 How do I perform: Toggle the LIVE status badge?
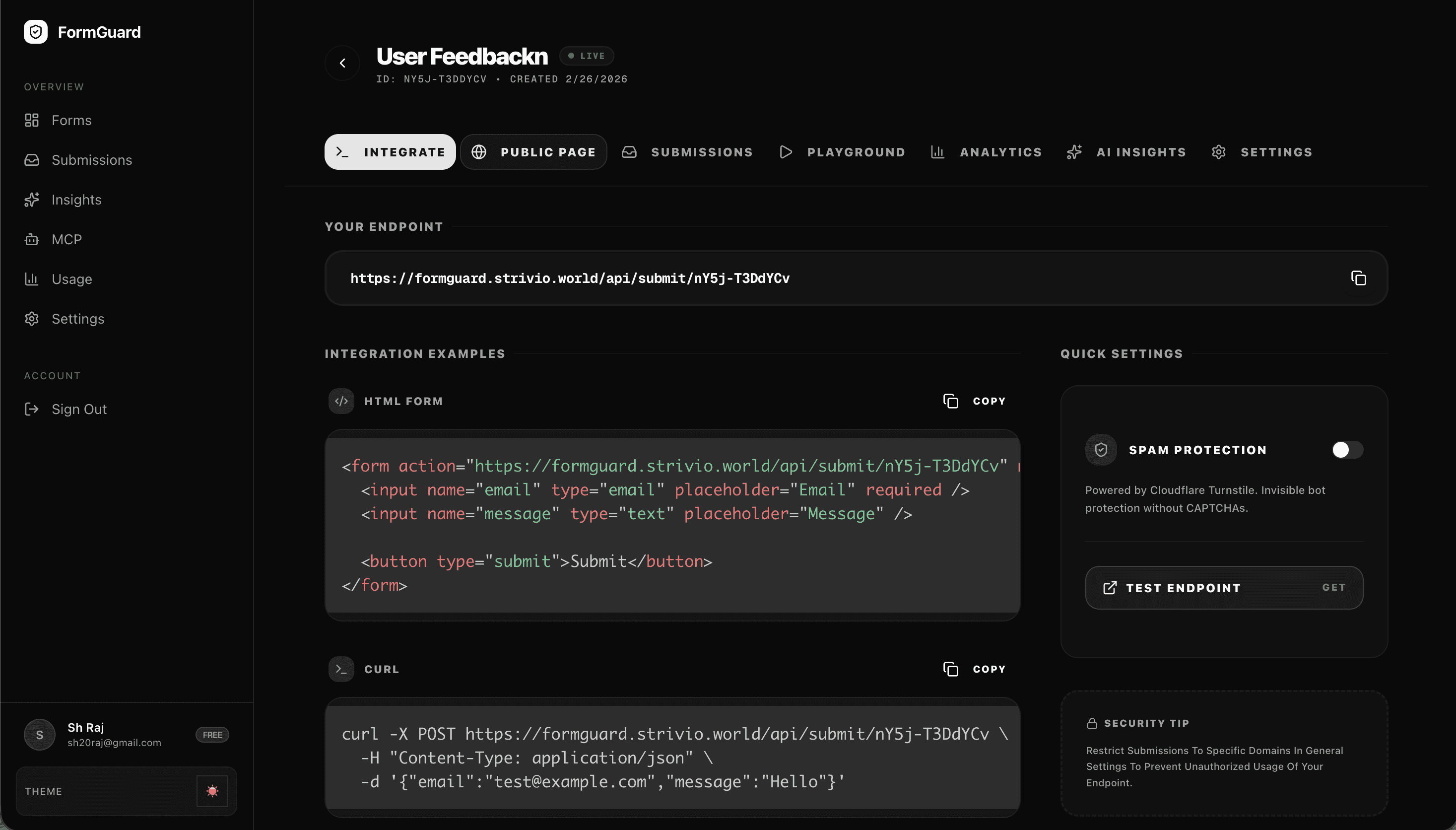click(586, 55)
